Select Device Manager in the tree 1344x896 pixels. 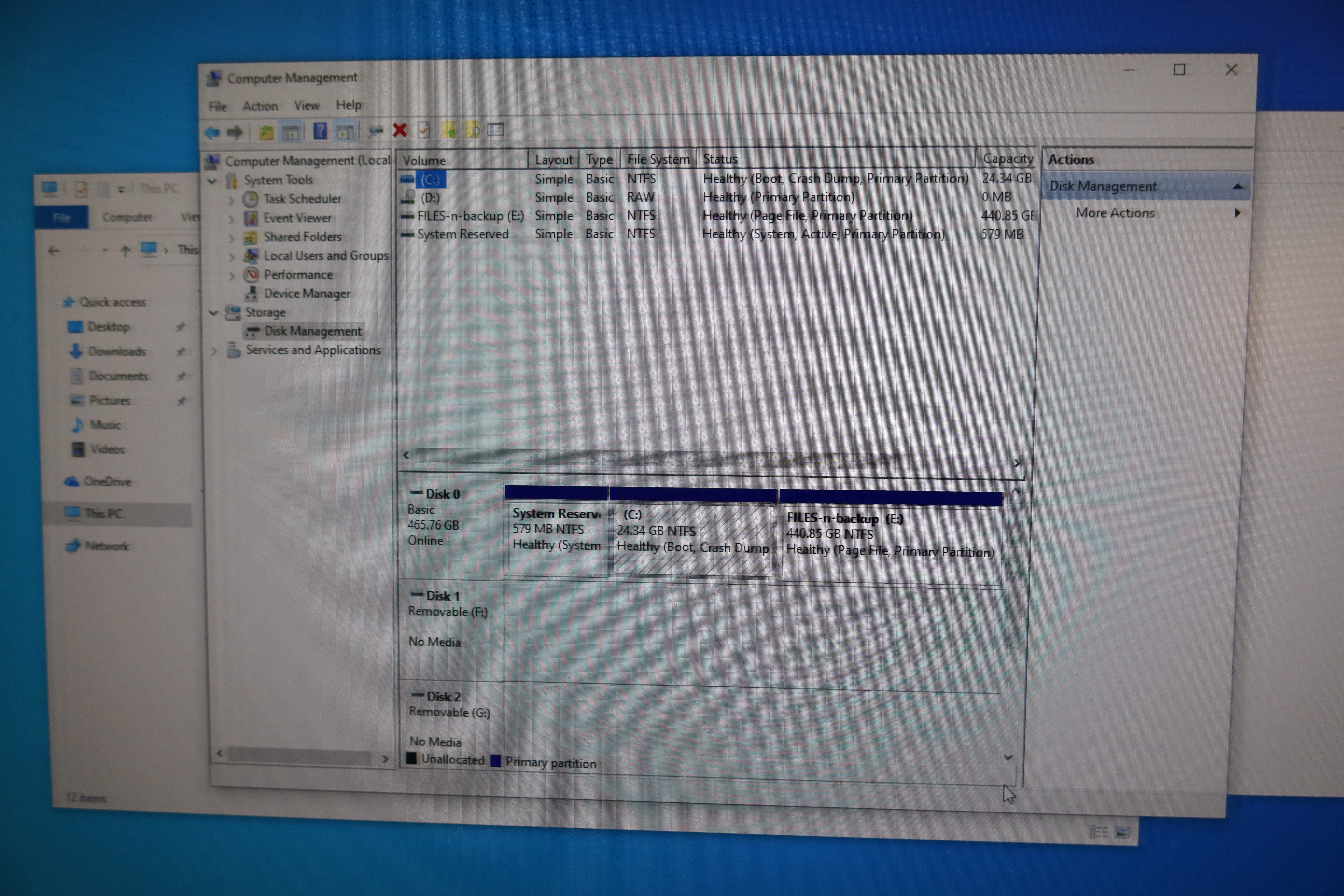[x=306, y=294]
